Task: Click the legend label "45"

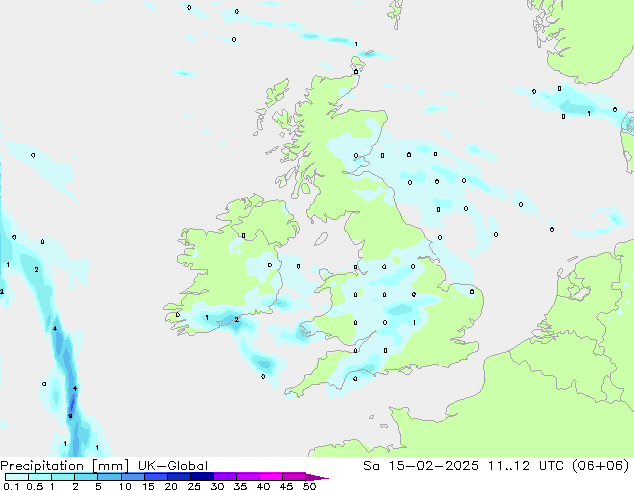Action: pyautogui.click(x=286, y=486)
